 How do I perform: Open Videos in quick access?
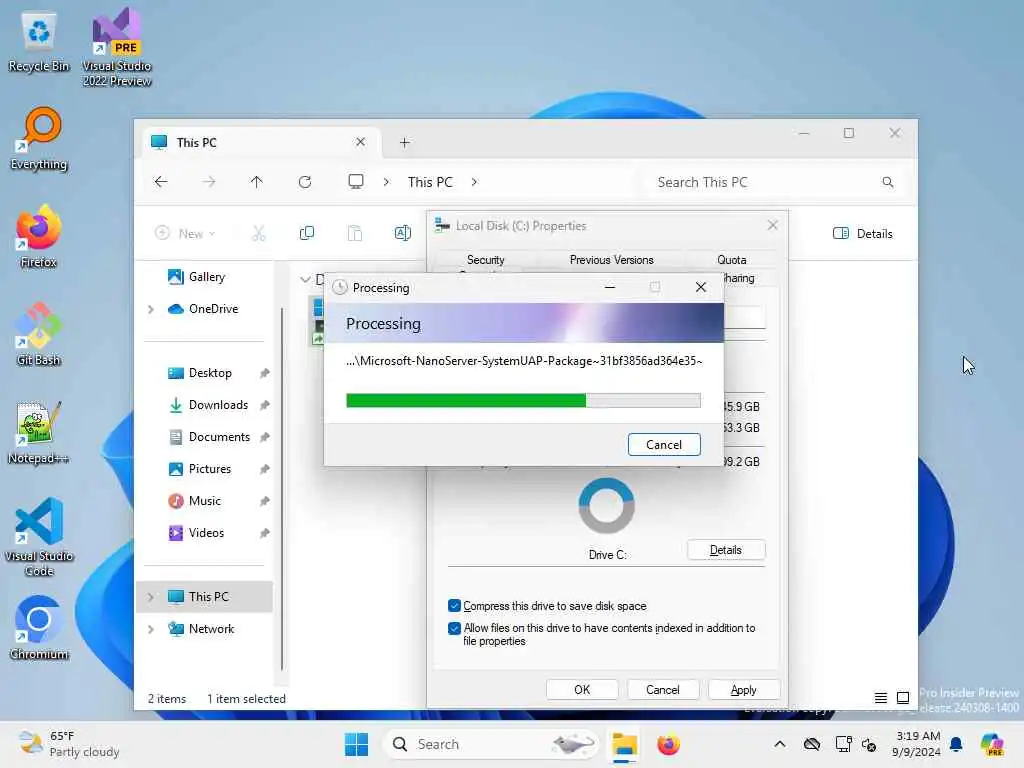206,533
